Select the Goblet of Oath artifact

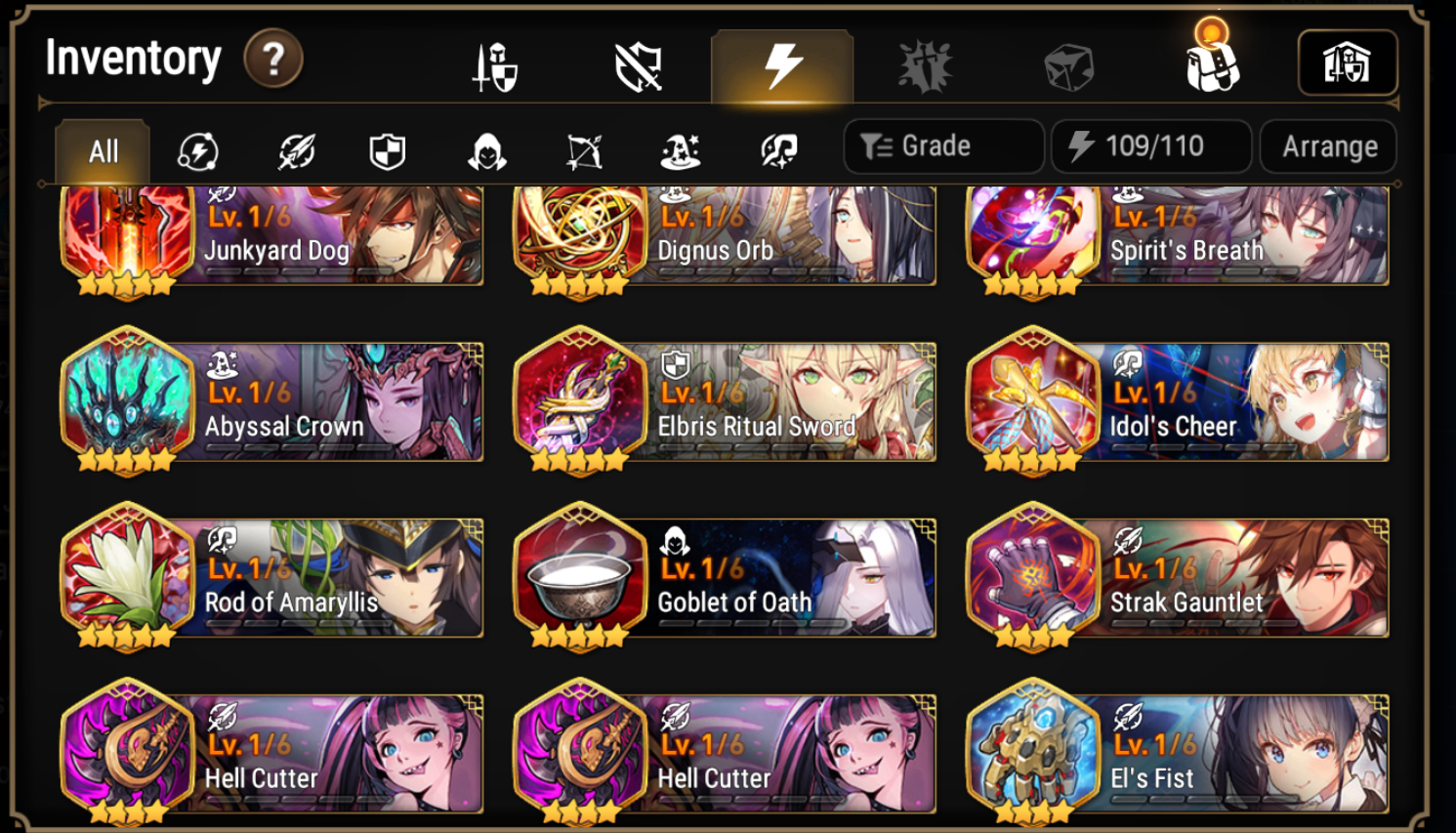pos(725,577)
